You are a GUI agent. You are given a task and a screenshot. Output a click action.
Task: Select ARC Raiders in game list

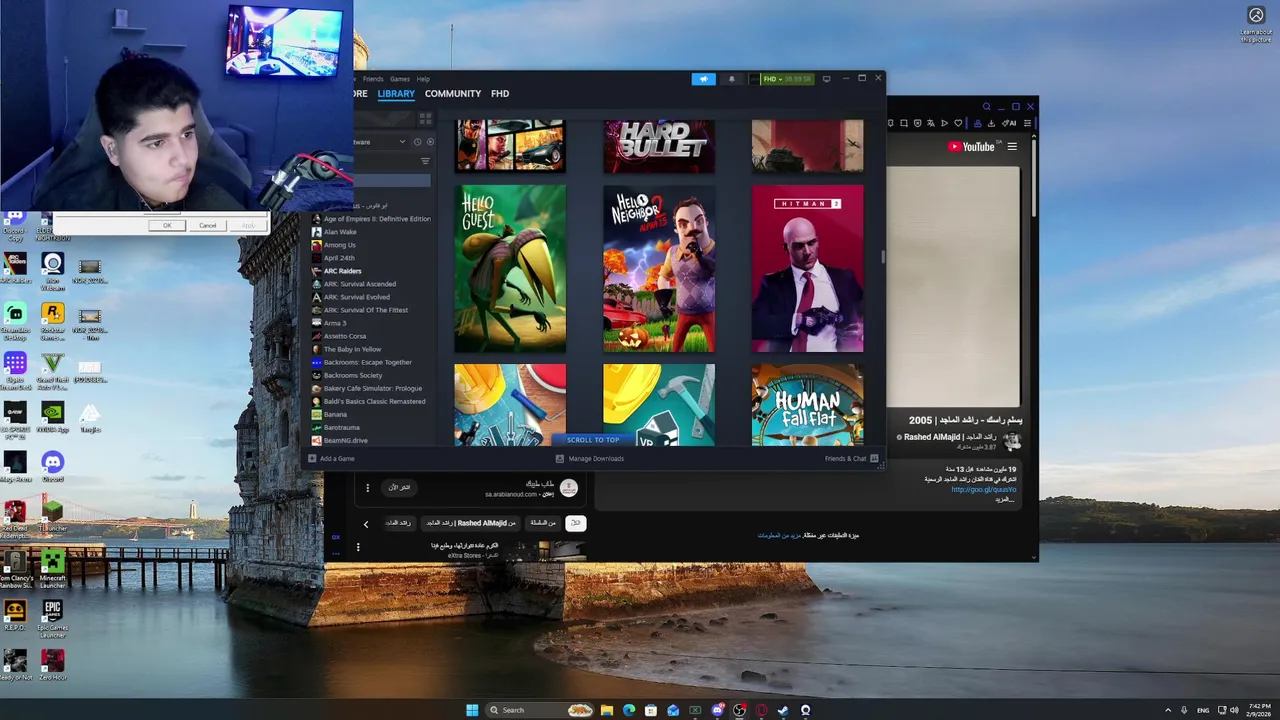tap(337, 271)
